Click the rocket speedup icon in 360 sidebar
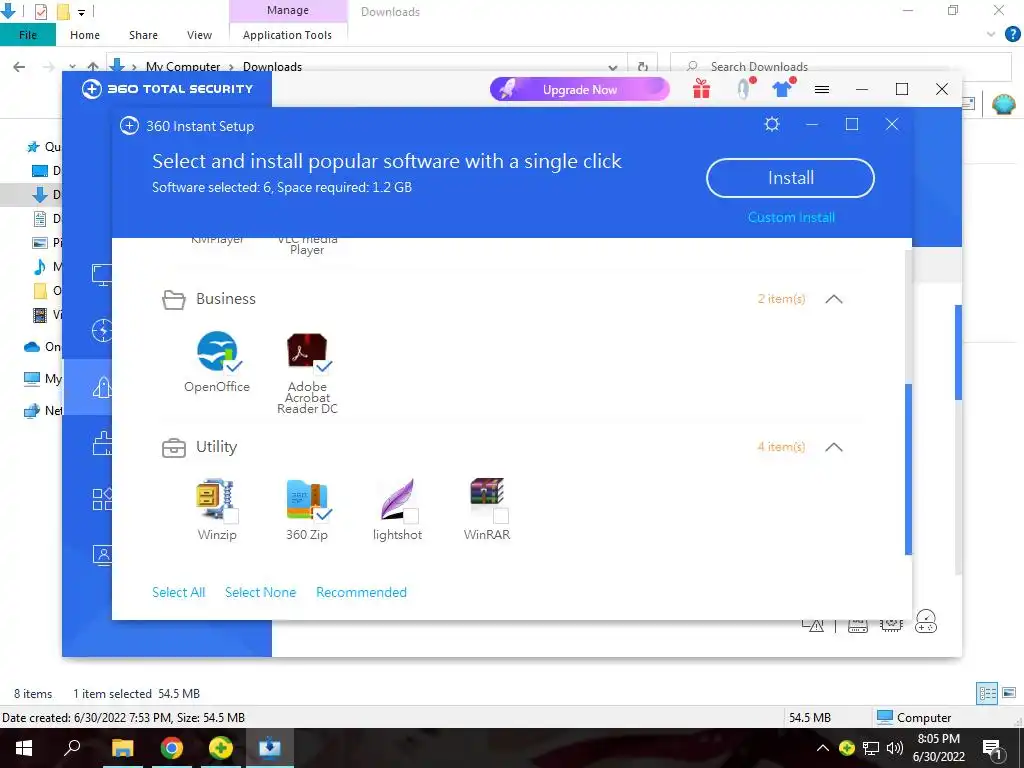1024x768 pixels. point(102,387)
